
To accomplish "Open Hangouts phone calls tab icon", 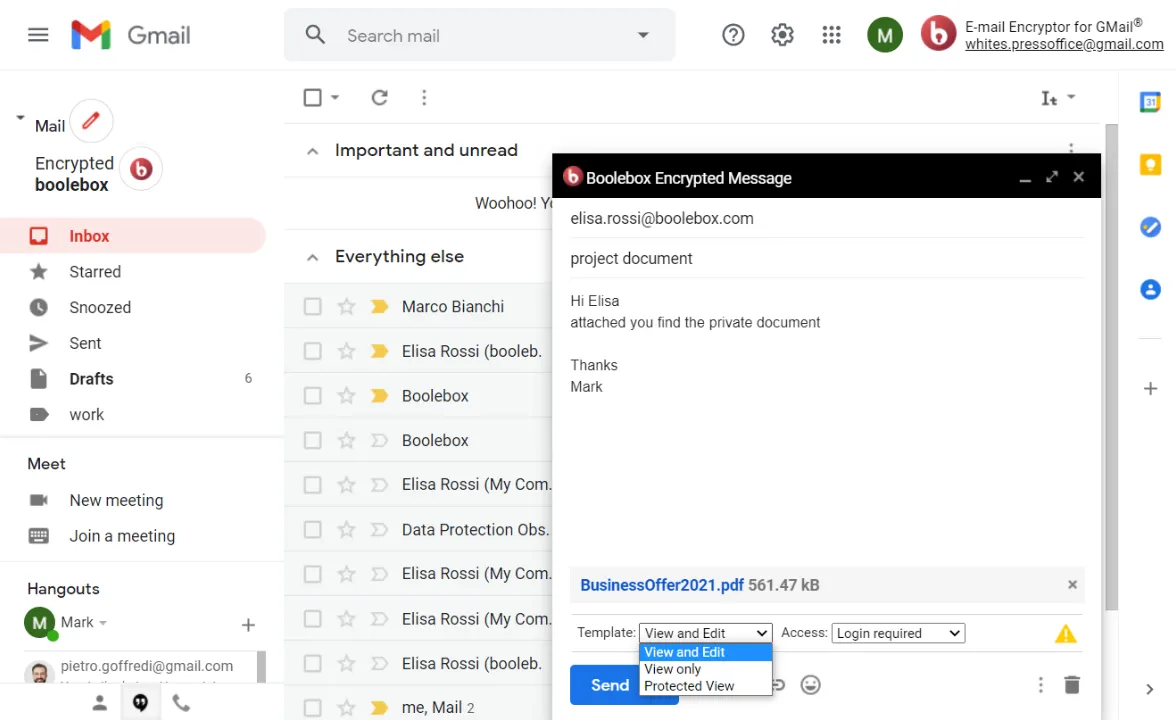I will (182, 703).
